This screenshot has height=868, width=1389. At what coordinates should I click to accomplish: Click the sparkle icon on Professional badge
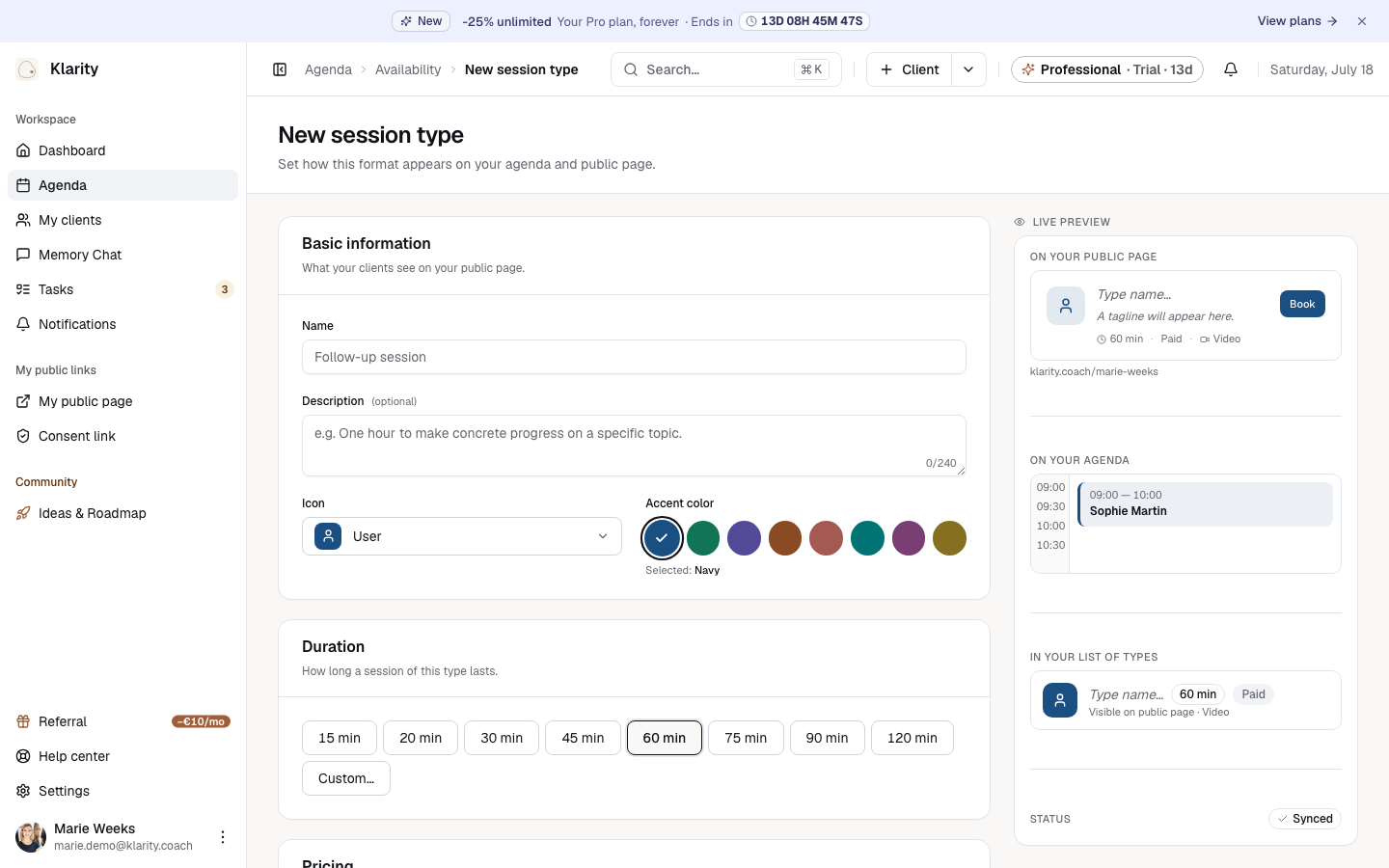pos(1028,69)
